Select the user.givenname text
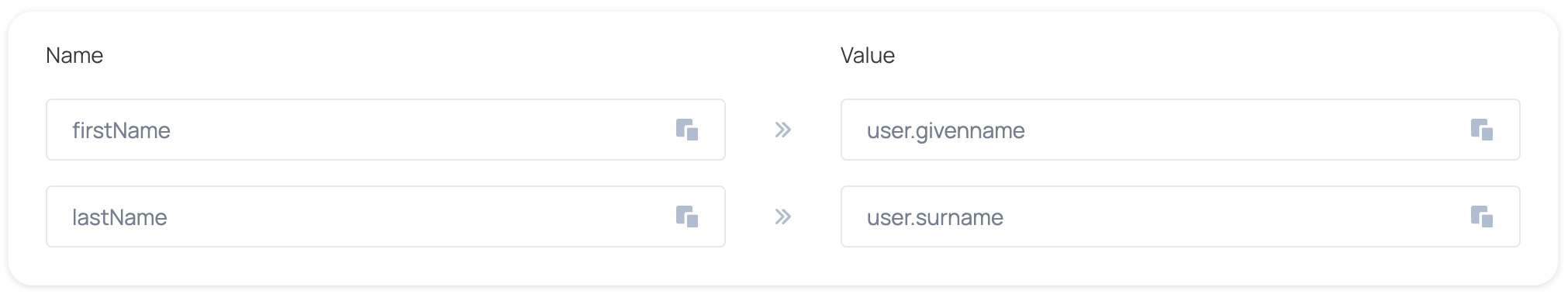Image resolution: width=1568 pixels, height=298 pixels. point(946,130)
